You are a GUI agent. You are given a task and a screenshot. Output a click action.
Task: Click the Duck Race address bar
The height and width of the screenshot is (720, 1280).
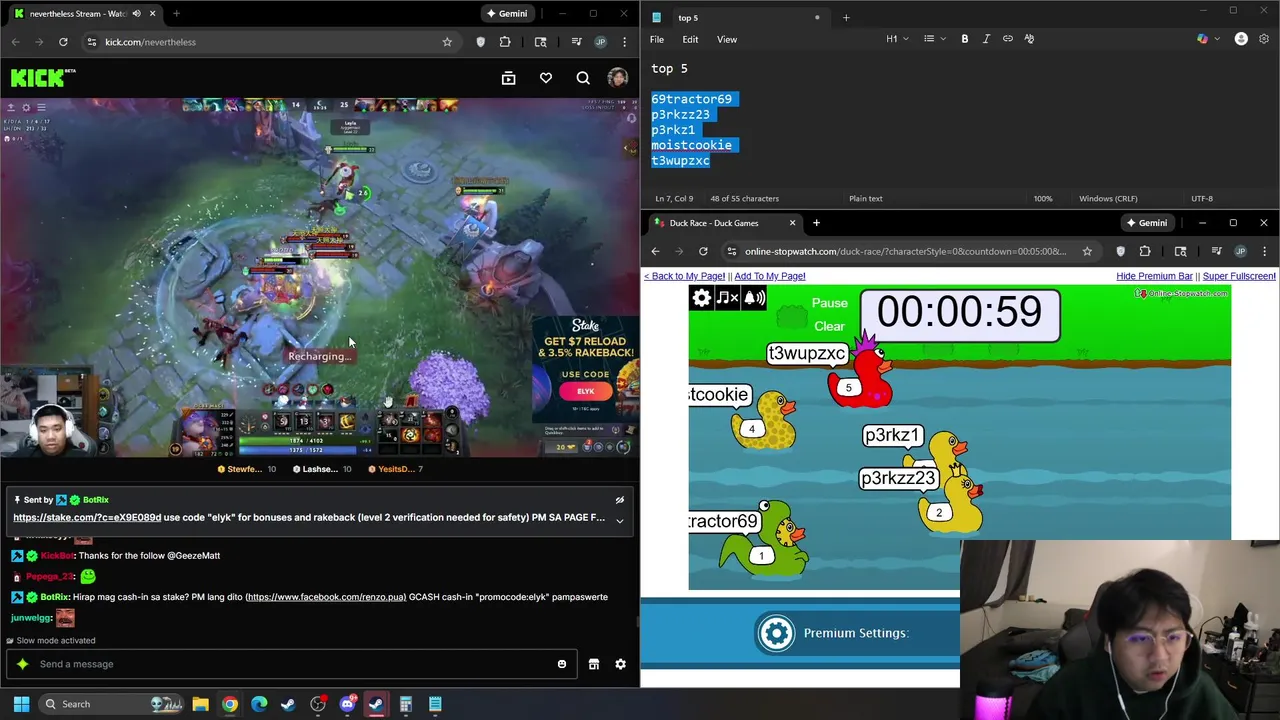click(905, 251)
